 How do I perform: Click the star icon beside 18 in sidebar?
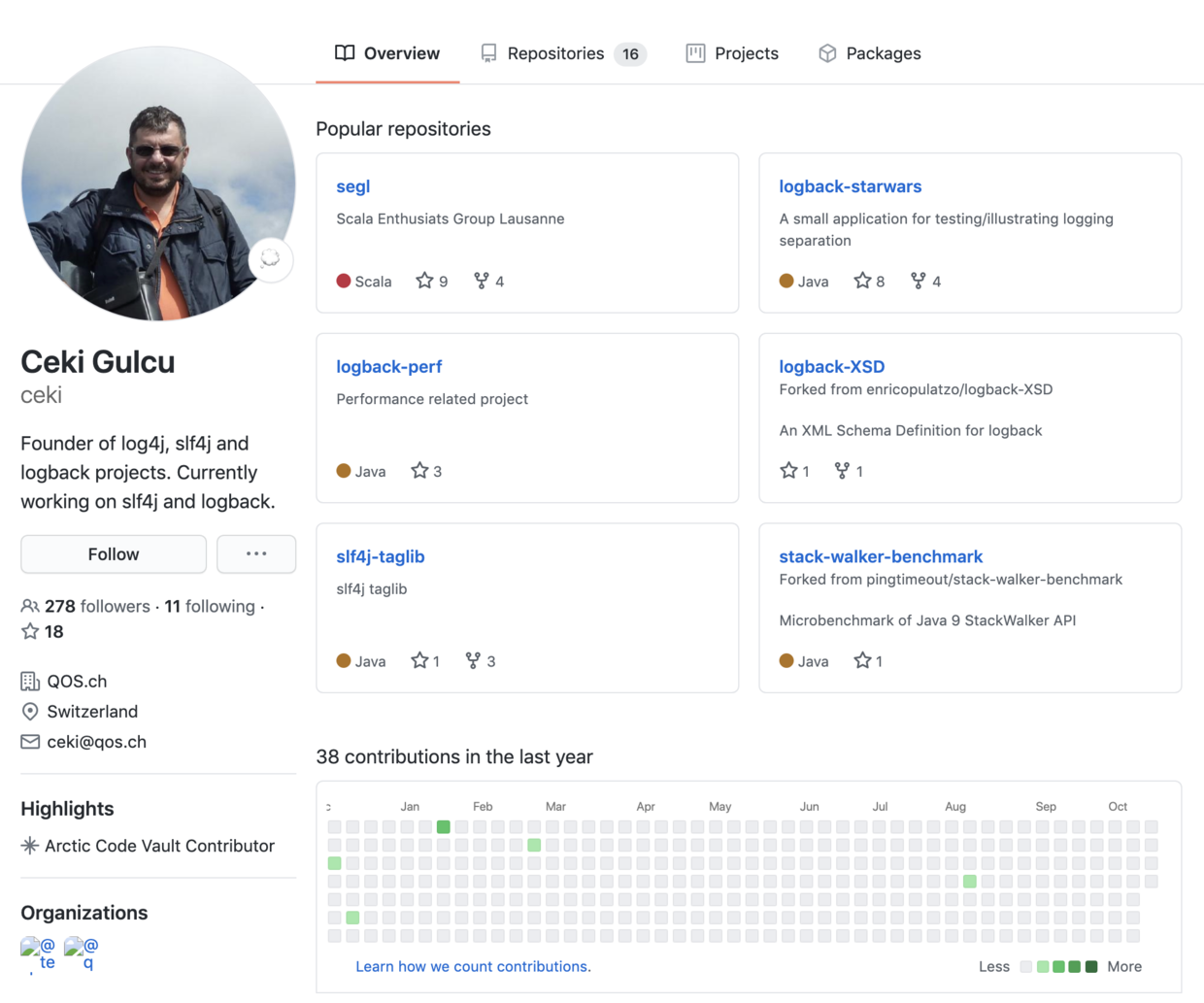click(30, 631)
